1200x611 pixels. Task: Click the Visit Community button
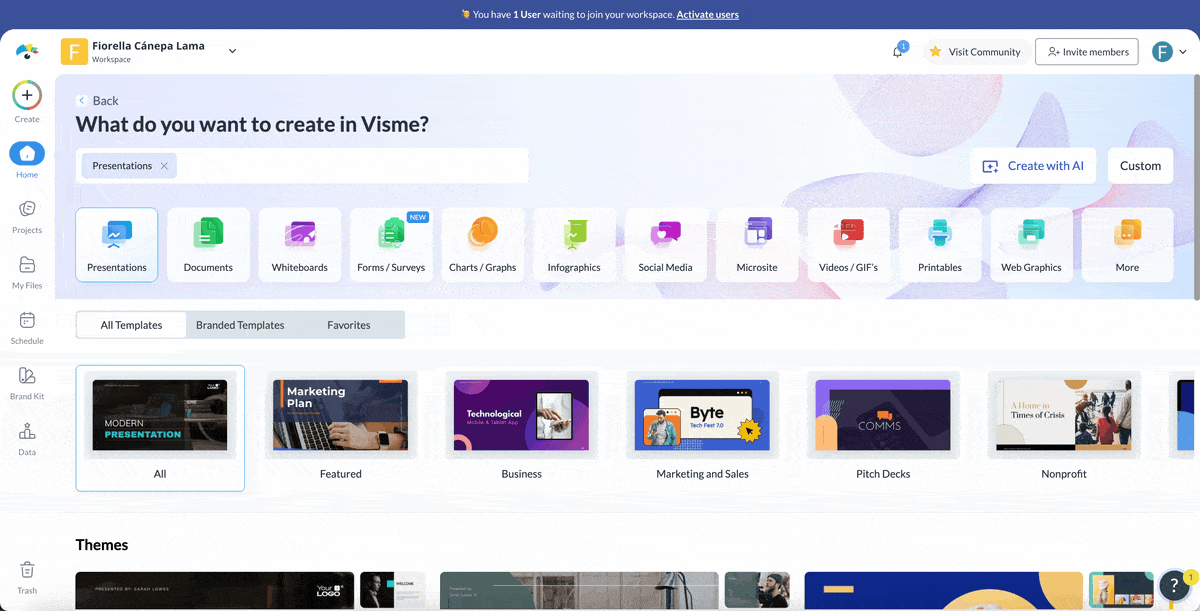(x=974, y=52)
